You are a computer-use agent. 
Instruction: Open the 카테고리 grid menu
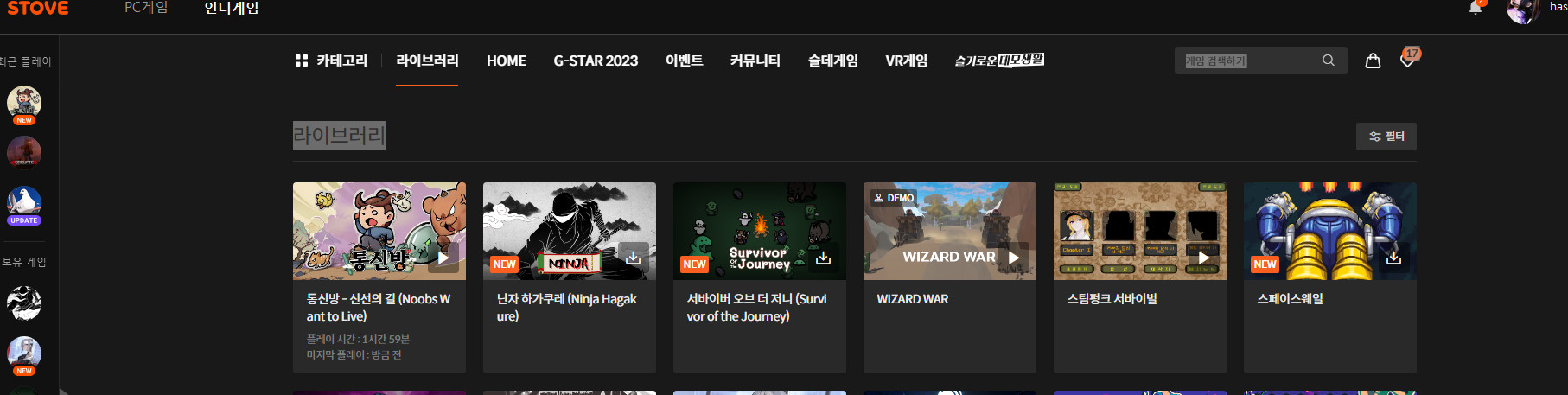click(331, 61)
